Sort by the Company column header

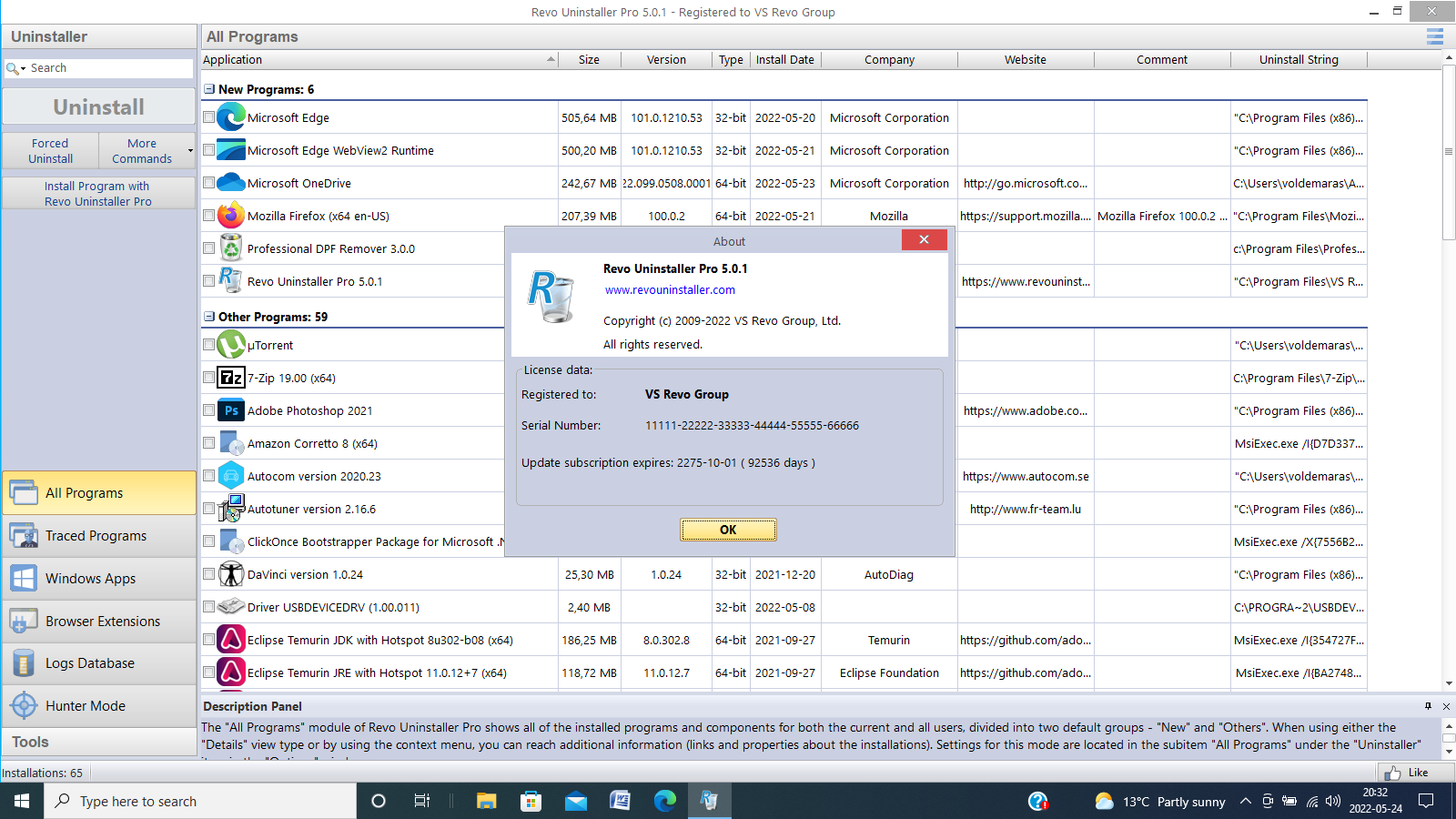(890, 60)
